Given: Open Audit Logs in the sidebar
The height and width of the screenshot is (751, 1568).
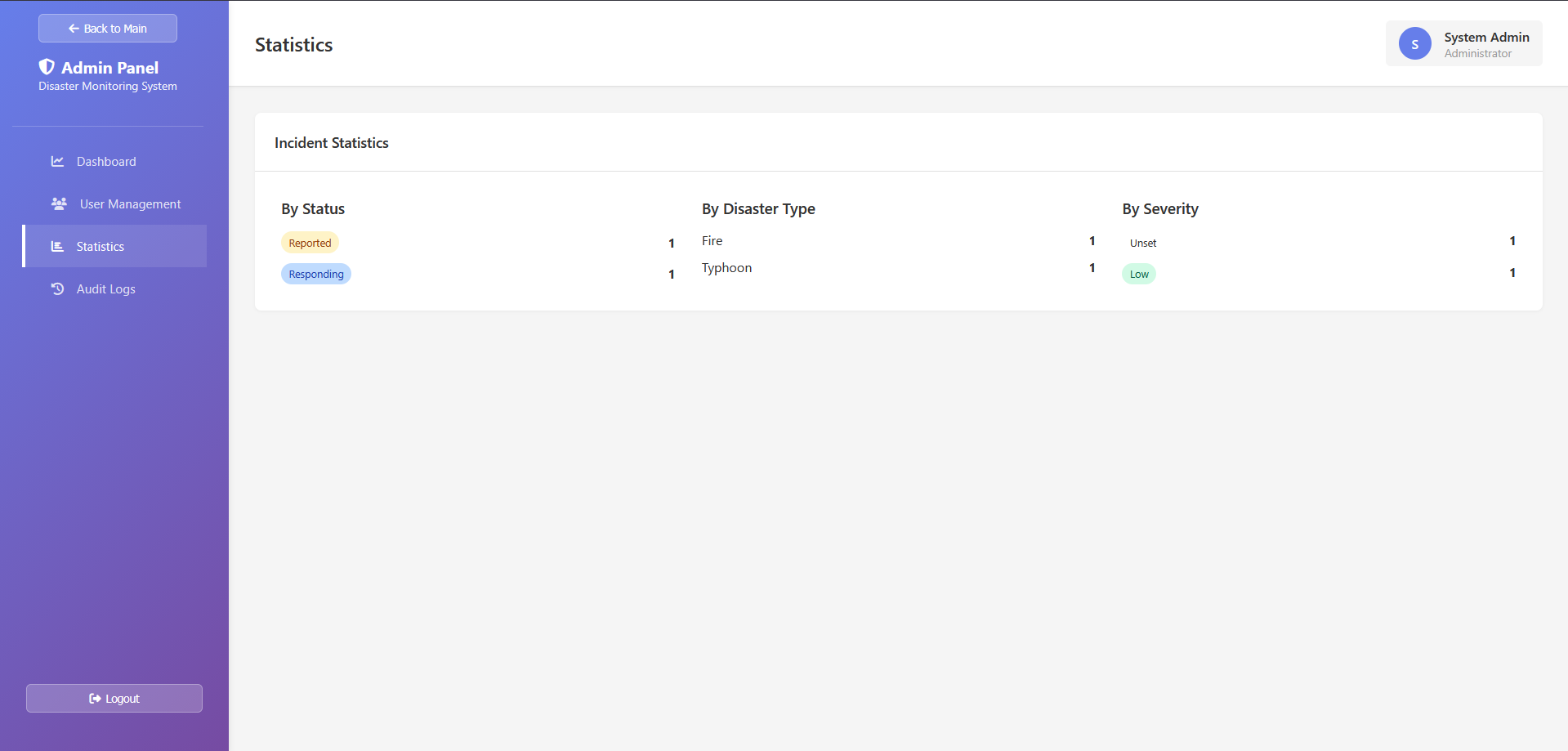Looking at the screenshot, I should pos(114,289).
